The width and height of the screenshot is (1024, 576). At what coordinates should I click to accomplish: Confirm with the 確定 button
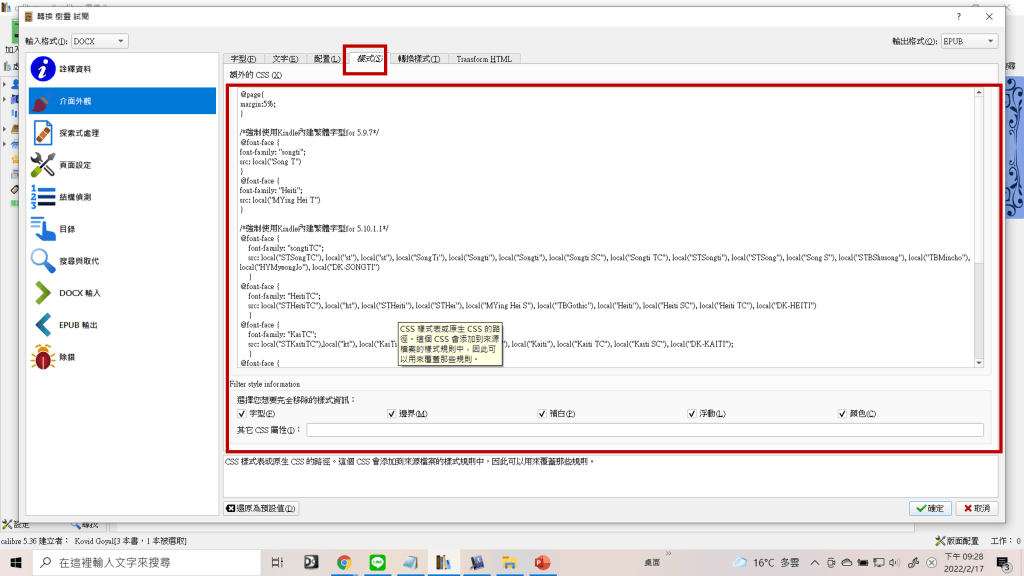click(x=931, y=508)
